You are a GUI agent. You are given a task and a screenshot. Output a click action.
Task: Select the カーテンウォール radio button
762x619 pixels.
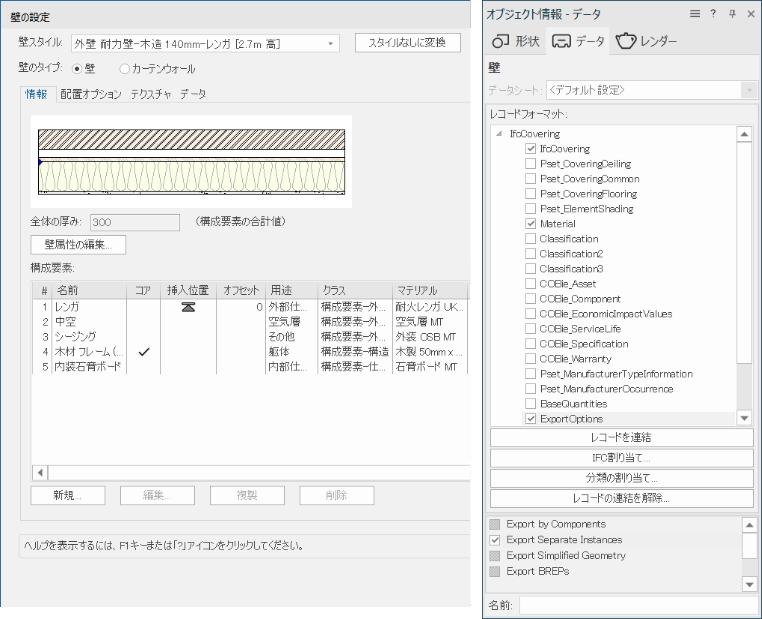point(125,69)
